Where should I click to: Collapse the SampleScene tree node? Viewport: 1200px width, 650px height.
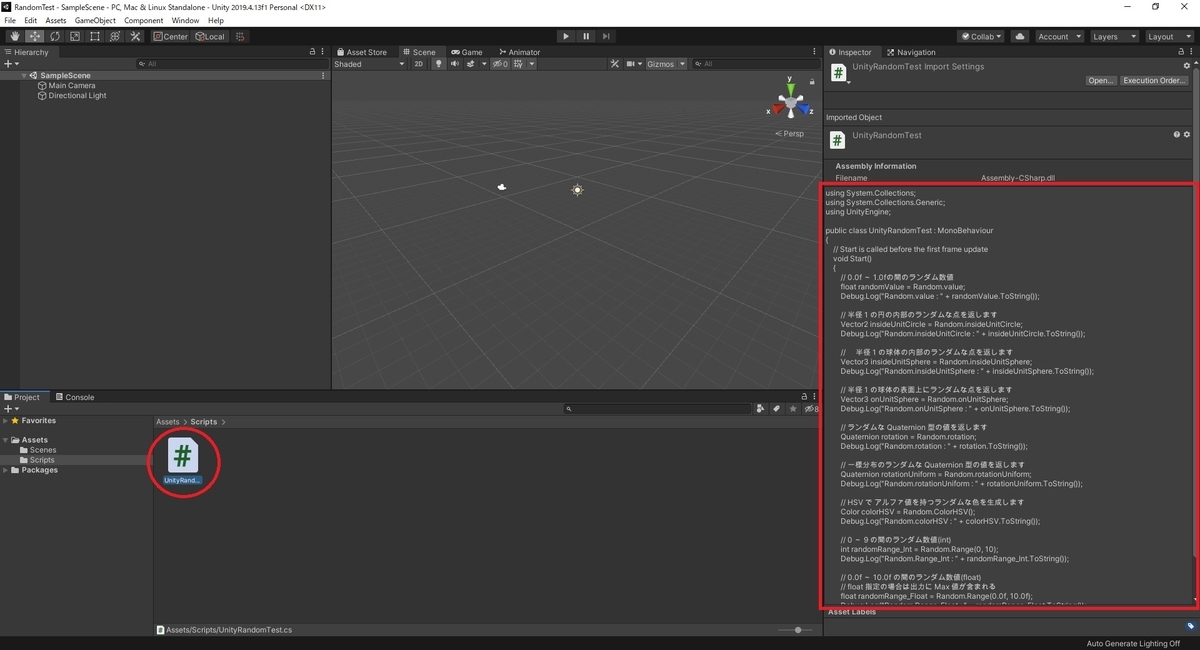[24, 75]
